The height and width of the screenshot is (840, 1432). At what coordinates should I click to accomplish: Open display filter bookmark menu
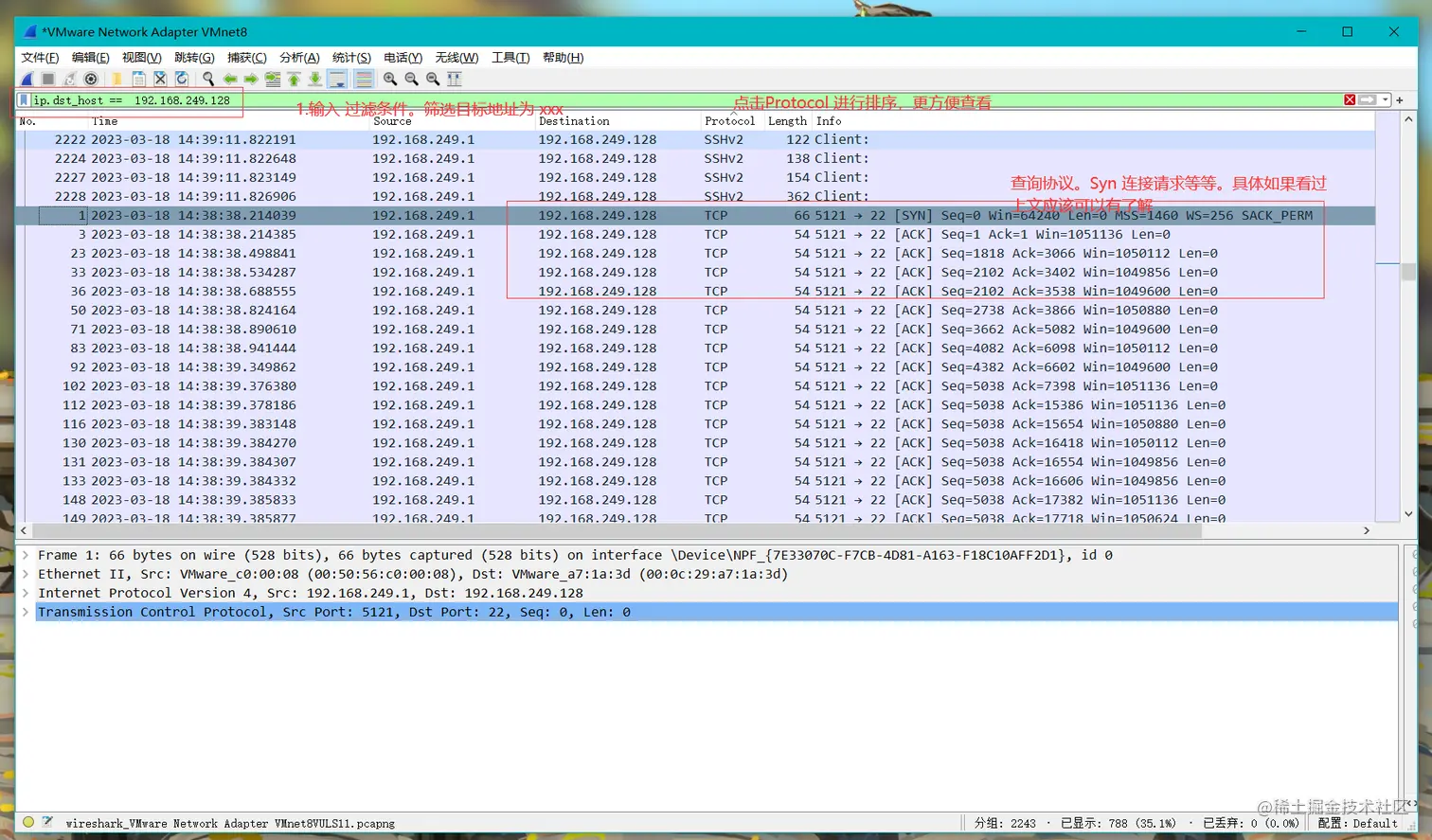pos(24,100)
